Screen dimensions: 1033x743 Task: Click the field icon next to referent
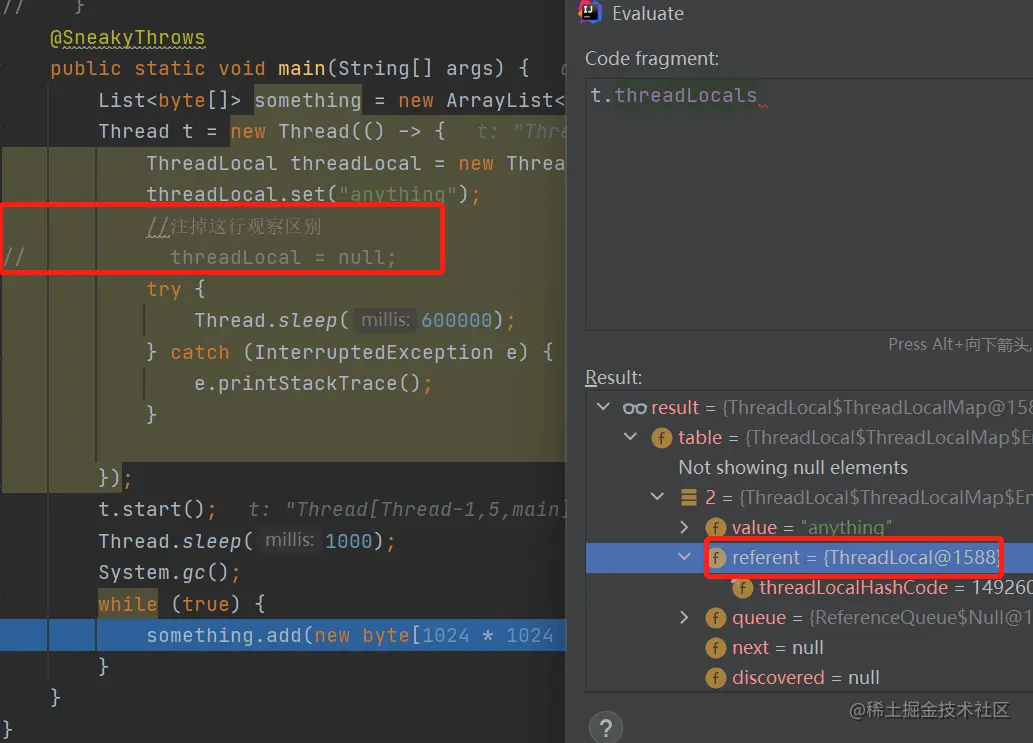point(717,558)
